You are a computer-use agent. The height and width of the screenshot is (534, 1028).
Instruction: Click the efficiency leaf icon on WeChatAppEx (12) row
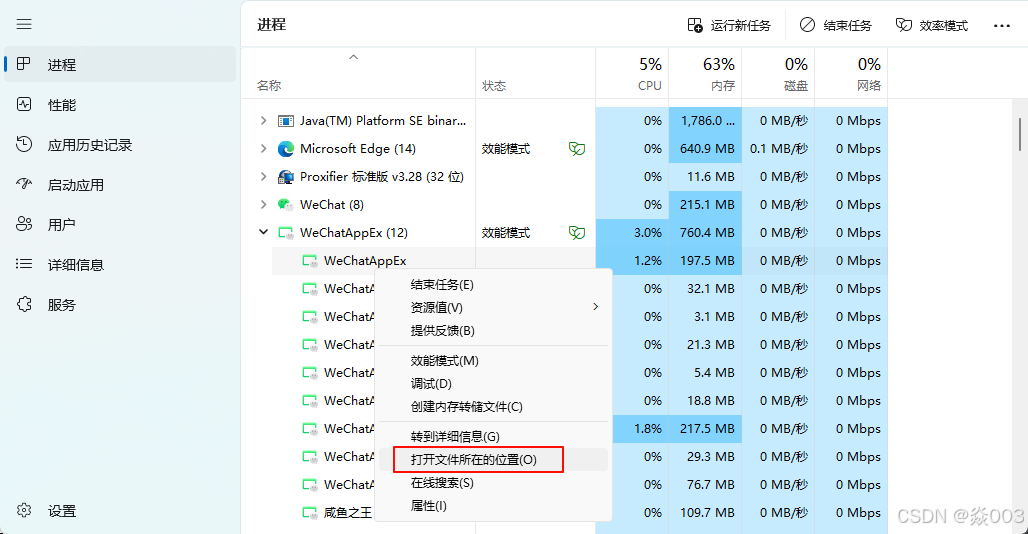(577, 233)
